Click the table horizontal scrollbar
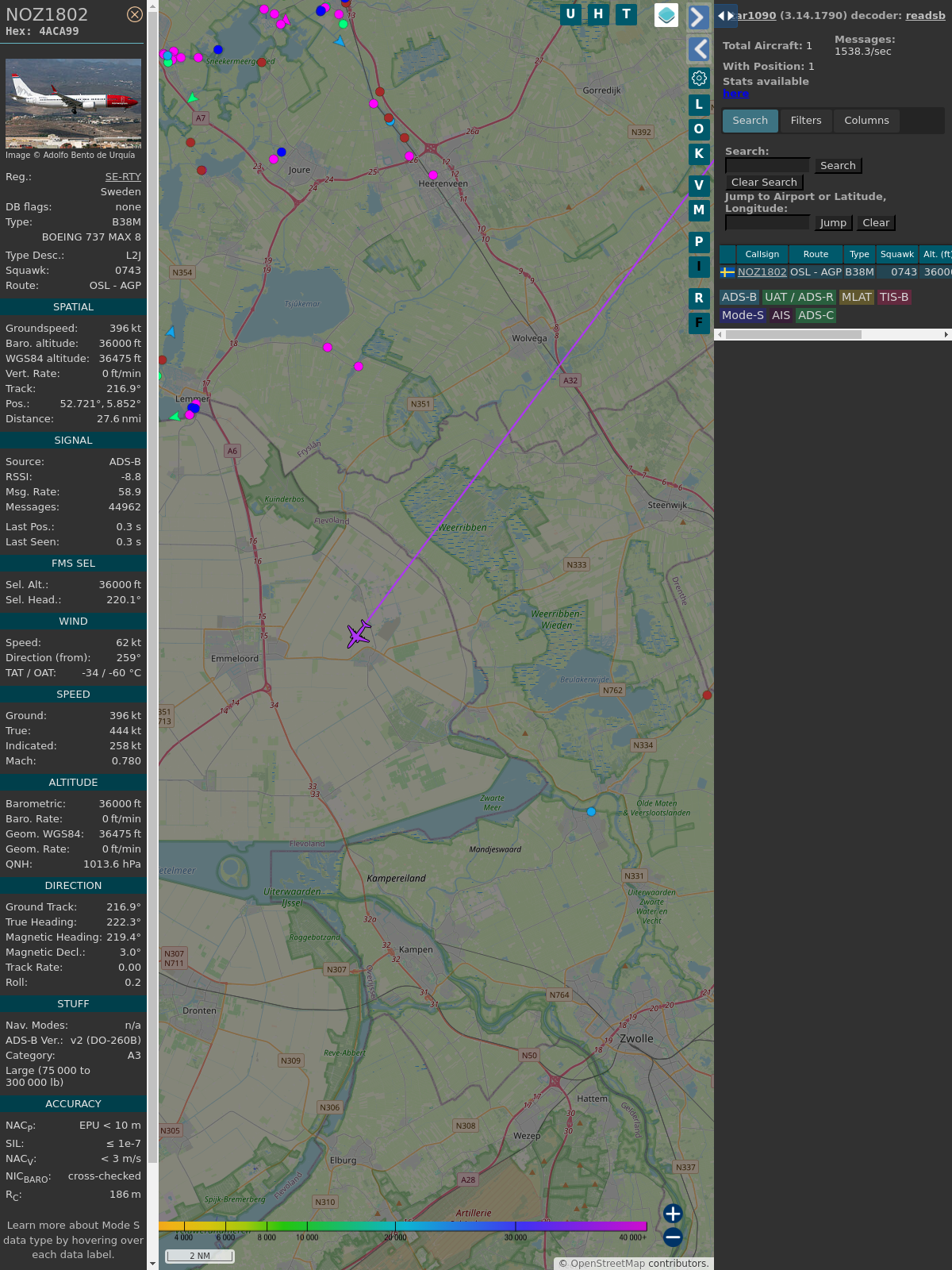 [x=793, y=335]
